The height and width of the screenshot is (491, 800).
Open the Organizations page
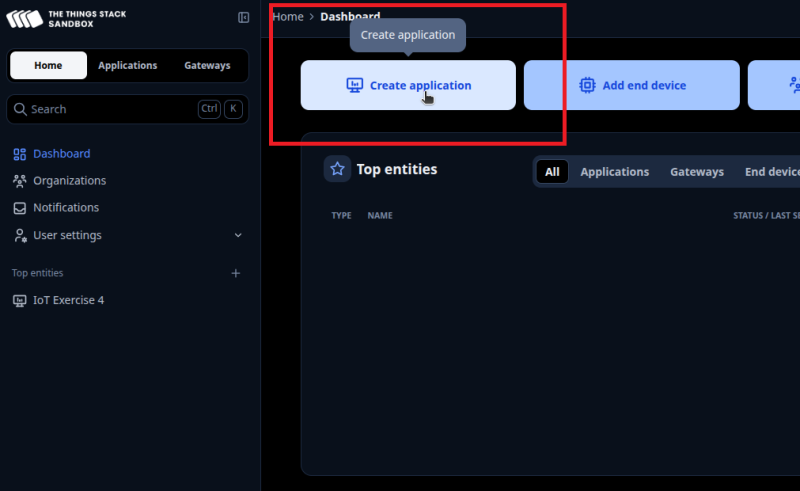pyautogui.click(x=69, y=181)
